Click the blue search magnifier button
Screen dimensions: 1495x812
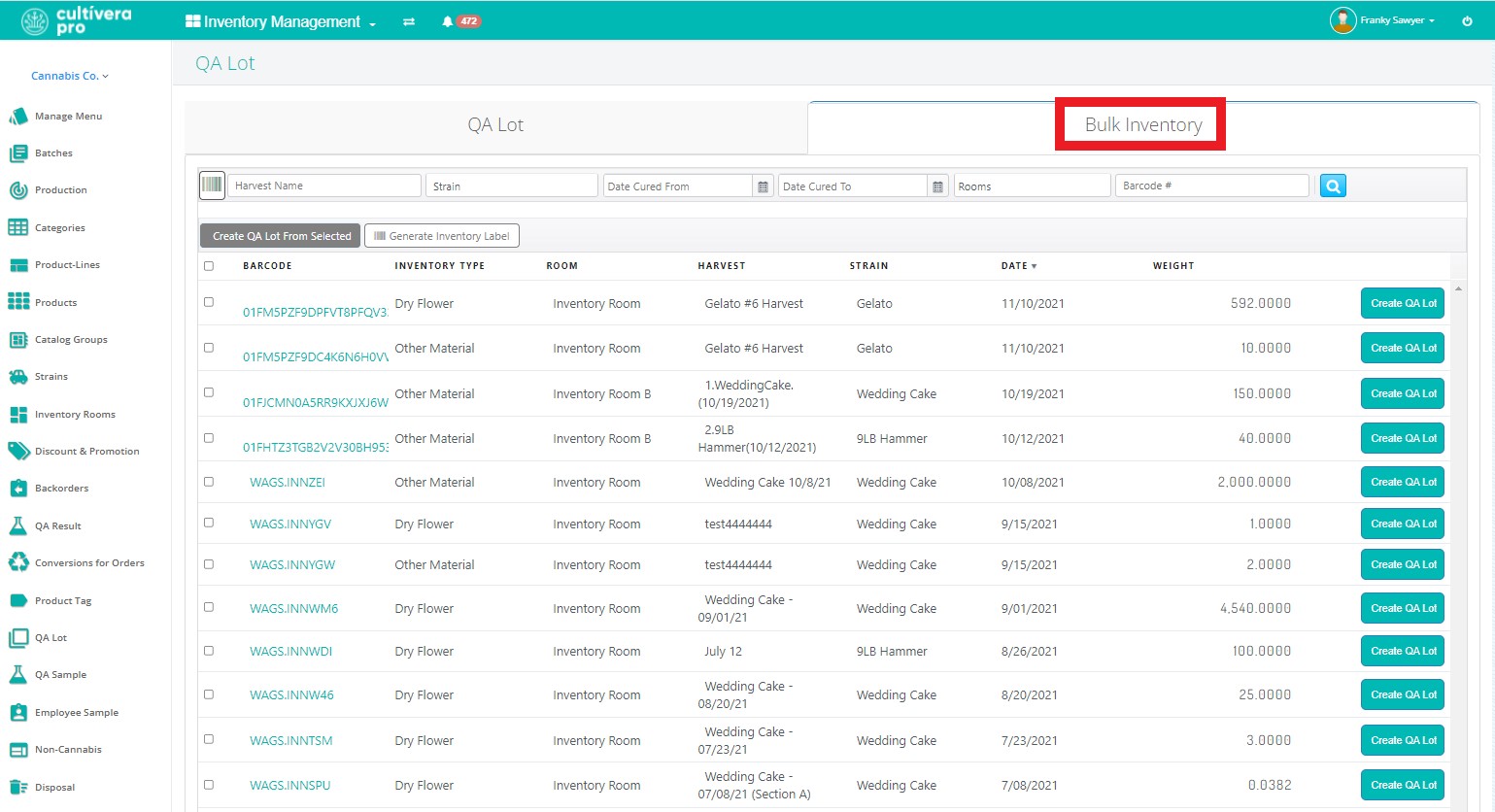(1333, 186)
